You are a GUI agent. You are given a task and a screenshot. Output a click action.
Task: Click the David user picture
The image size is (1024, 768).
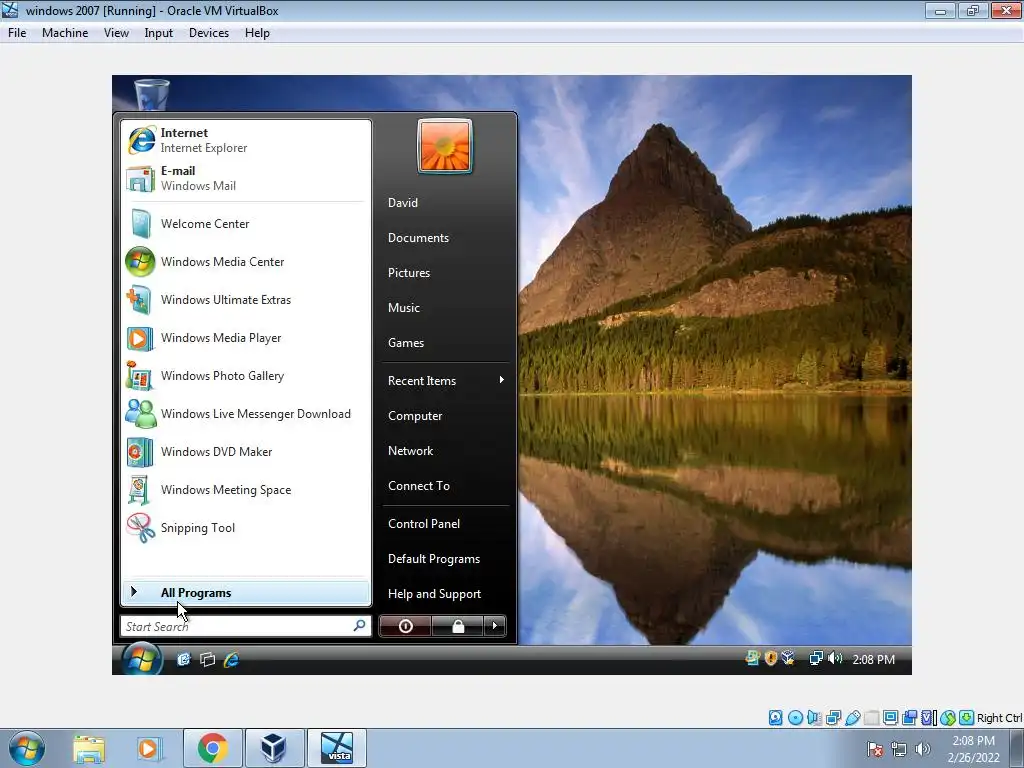click(x=445, y=146)
